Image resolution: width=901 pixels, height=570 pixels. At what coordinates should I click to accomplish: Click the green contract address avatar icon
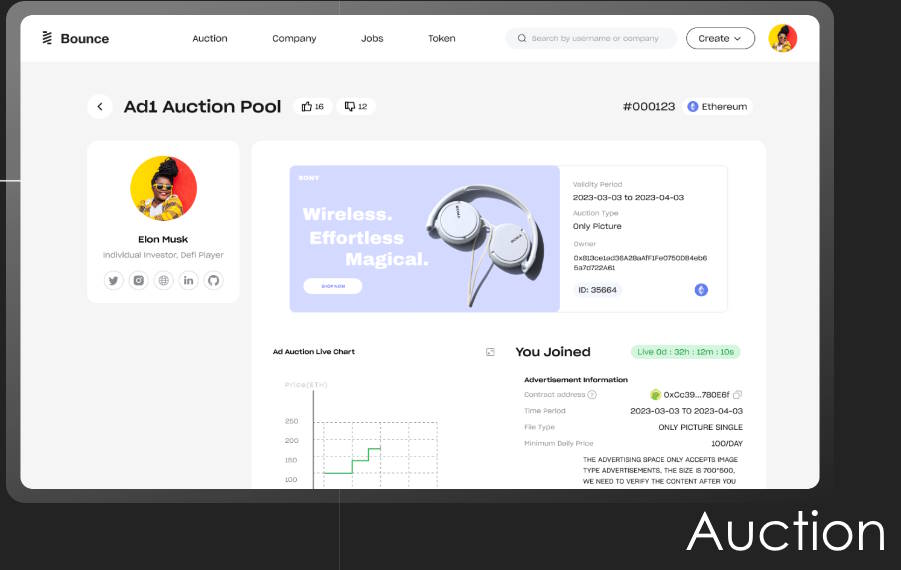point(655,395)
